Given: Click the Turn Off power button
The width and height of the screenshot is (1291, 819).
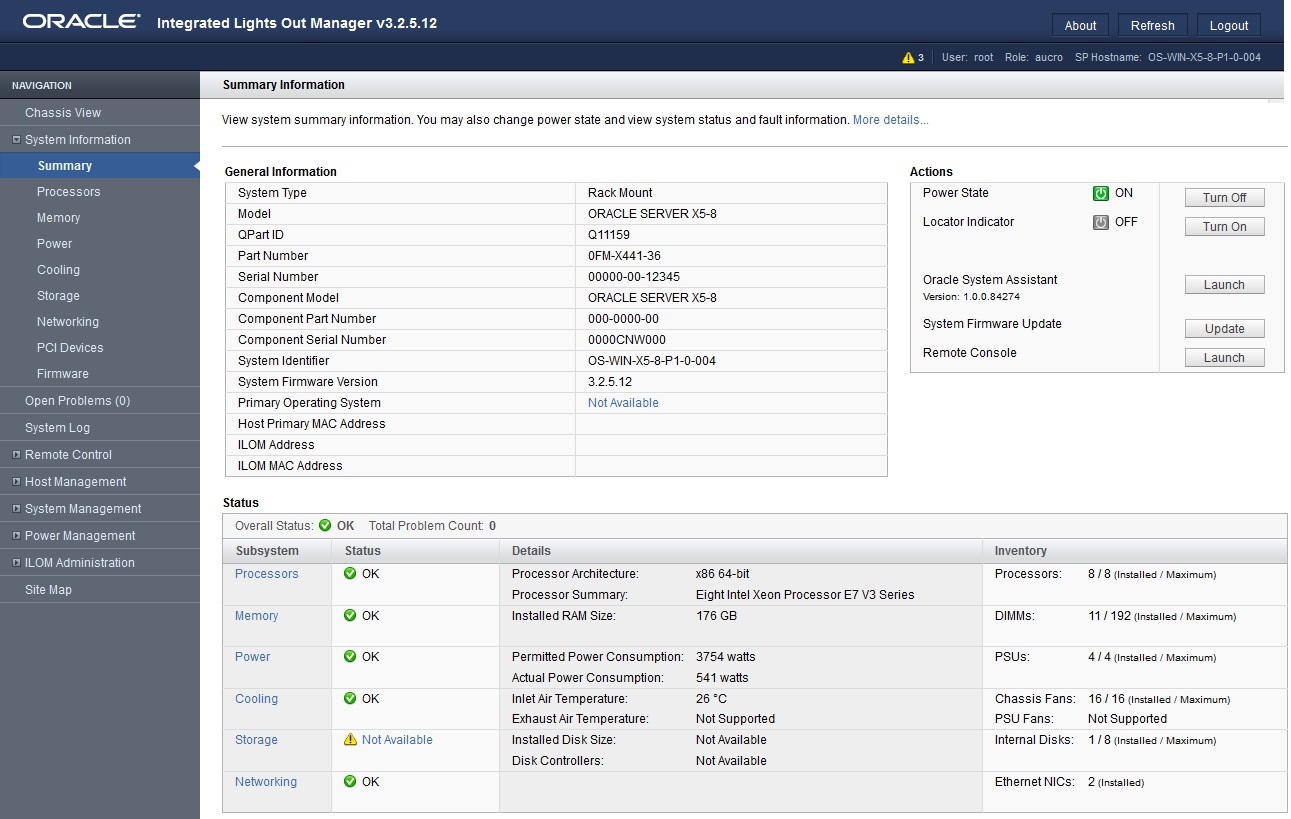Looking at the screenshot, I should click(1224, 197).
